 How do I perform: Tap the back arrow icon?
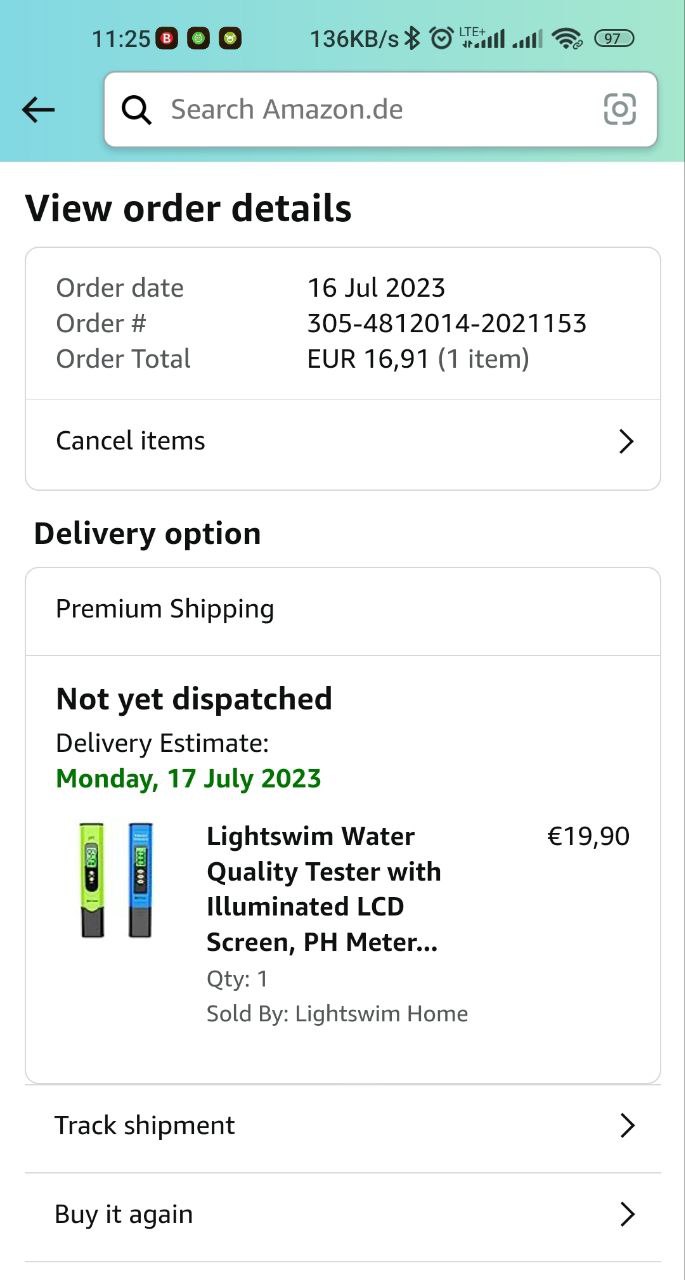click(x=38, y=110)
